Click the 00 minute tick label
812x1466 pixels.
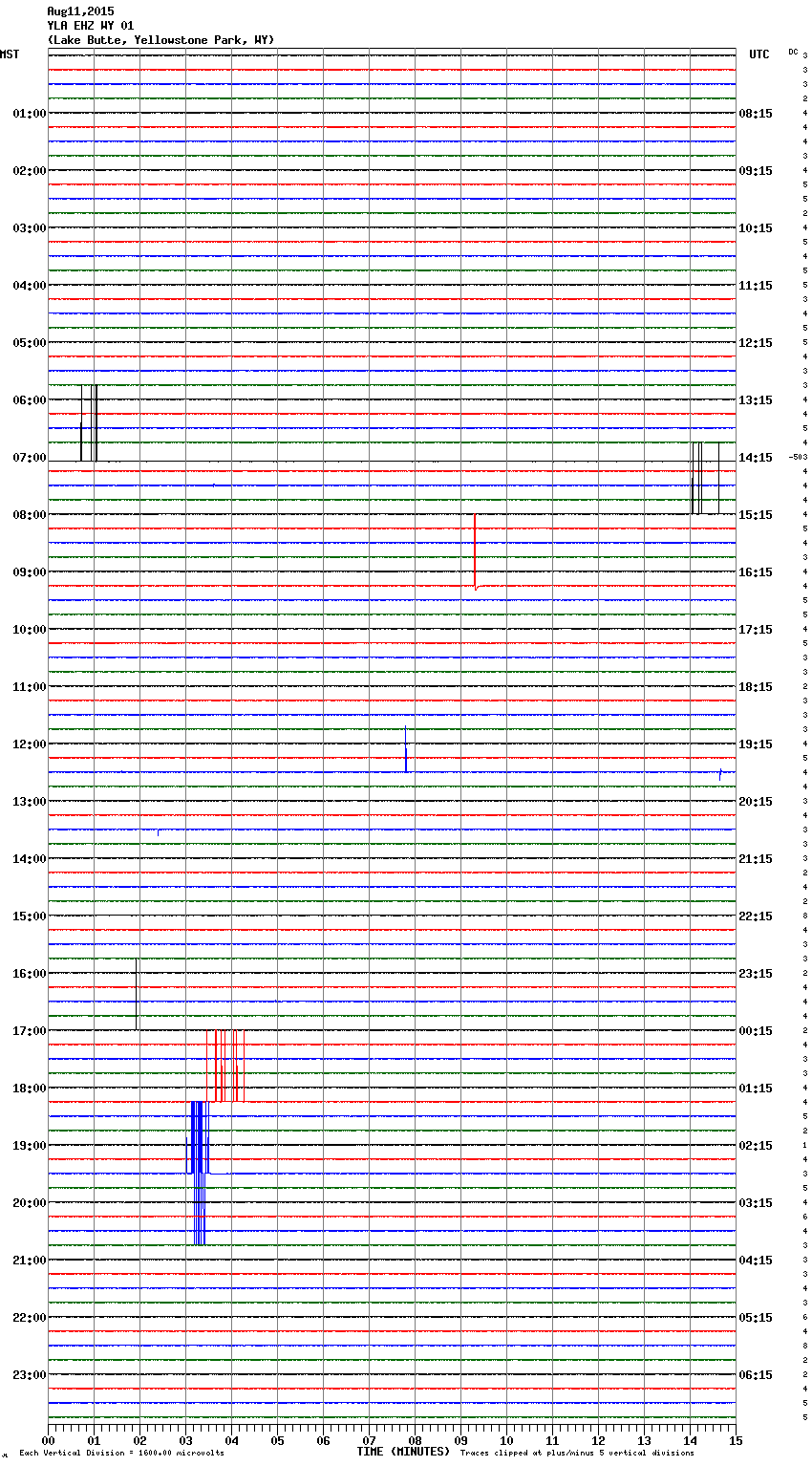pyautogui.click(x=48, y=1440)
